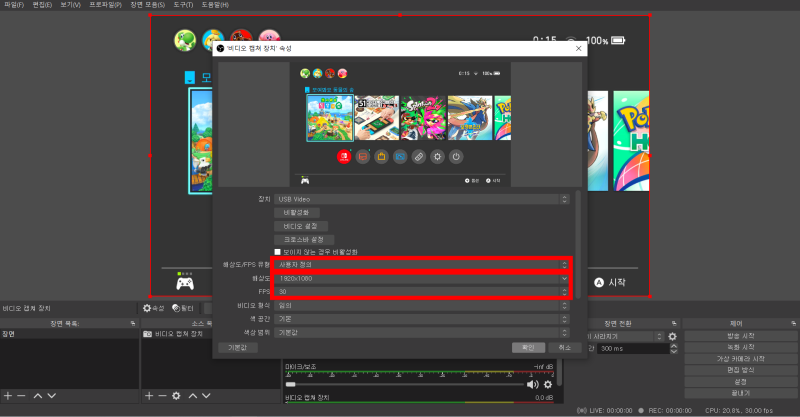Click the camera icon of 비디오 캡쳐 장치 source
This screenshot has height=417, width=800.
click(147, 334)
